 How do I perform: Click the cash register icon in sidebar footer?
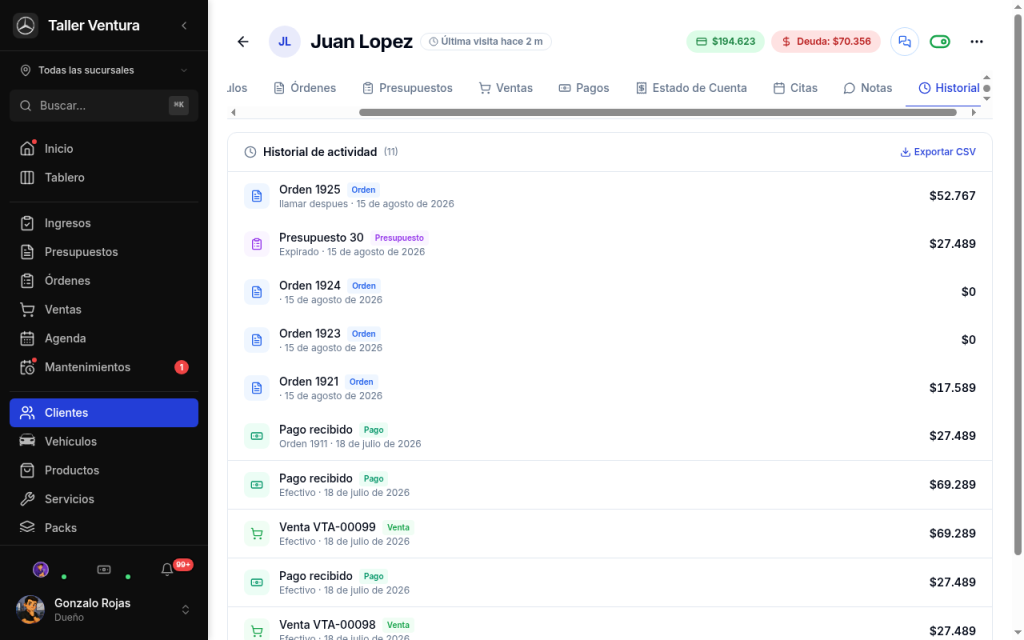coord(104,569)
